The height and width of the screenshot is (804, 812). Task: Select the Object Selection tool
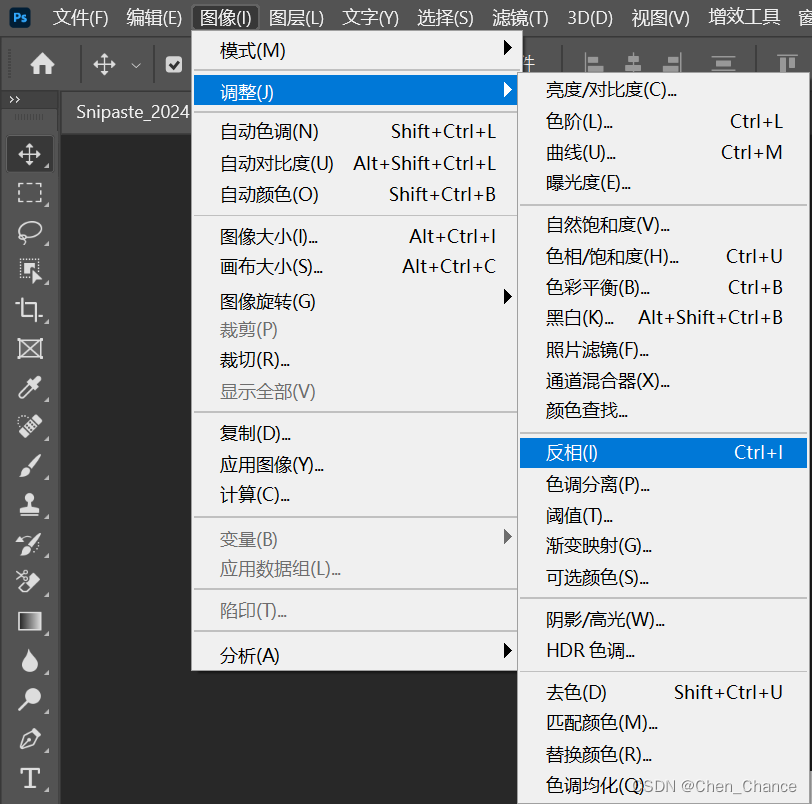tap(30, 271)
